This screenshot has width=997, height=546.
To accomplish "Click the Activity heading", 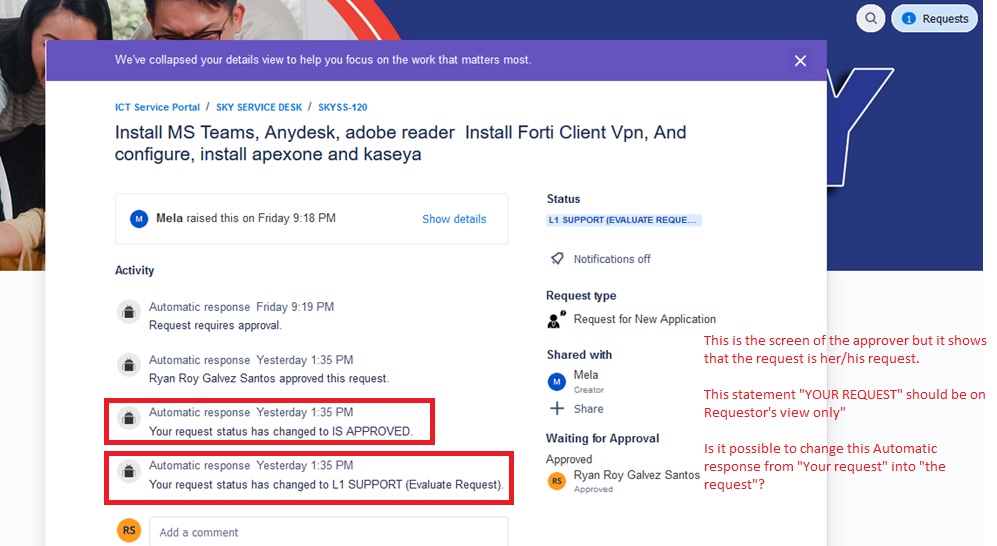I will pyautogui.click(x=134, y=270).
